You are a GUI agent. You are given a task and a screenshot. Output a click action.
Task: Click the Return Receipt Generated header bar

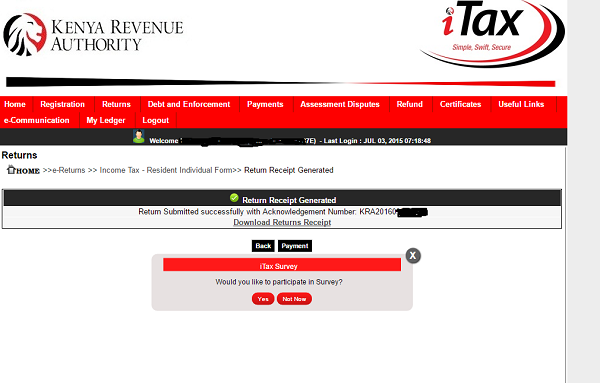(282, 198)
